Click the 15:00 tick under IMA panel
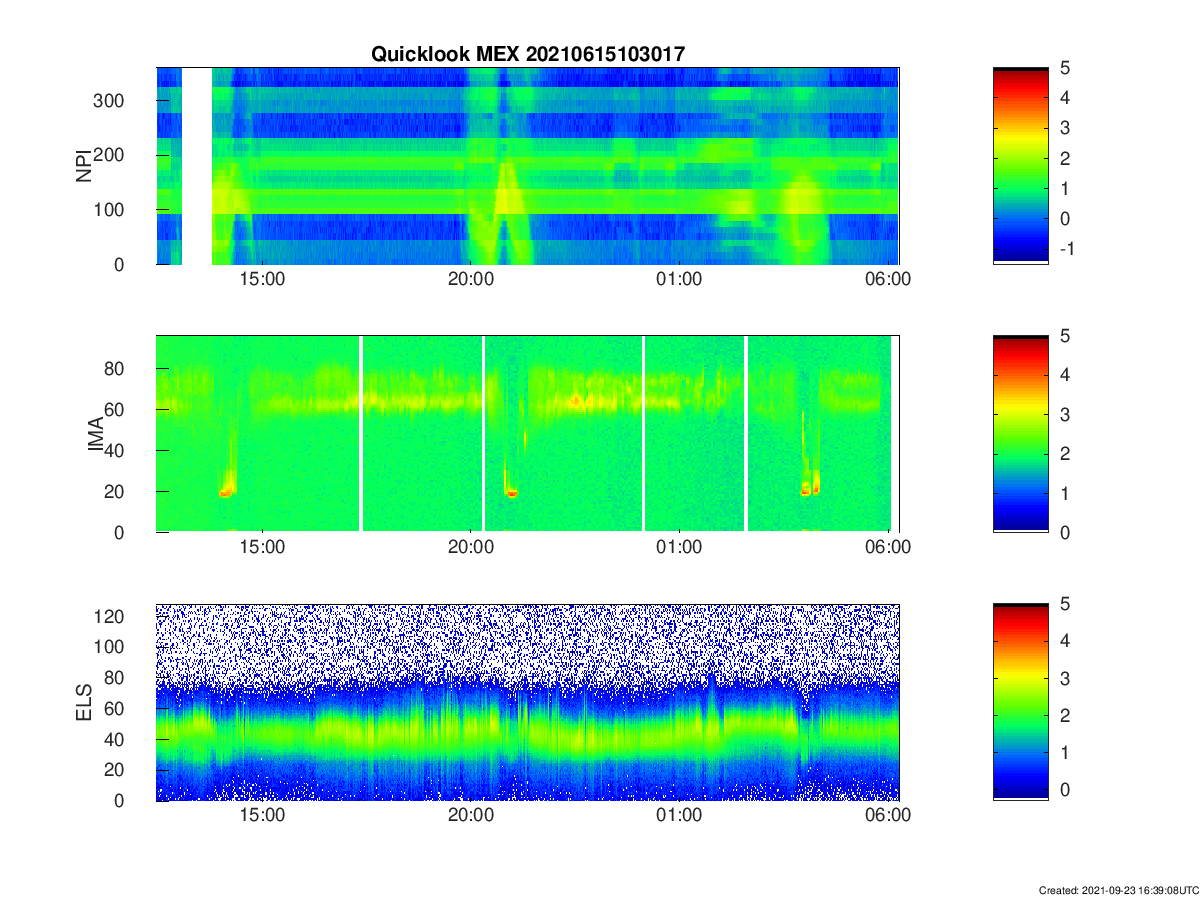Screen dimensions: 1200x900 (x=262, y=548)
